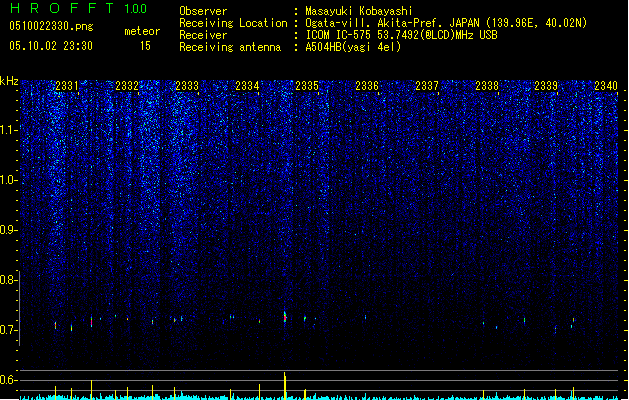Click the 0.7 kHz axis label
The image size is (629, 400).
pyautogui.click(x=9, y=330)
